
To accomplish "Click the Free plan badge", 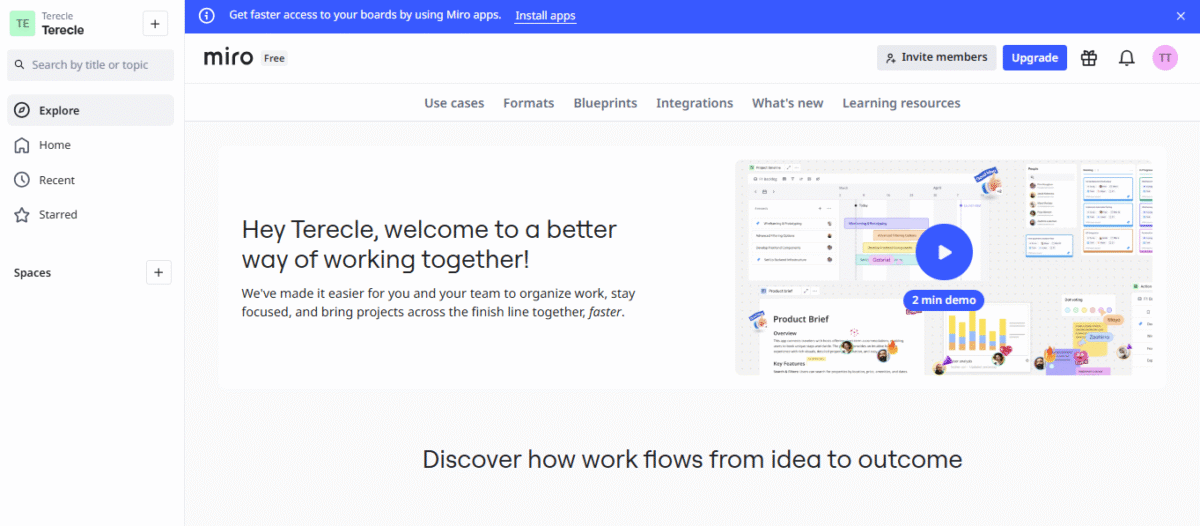I will pos(274,58).
